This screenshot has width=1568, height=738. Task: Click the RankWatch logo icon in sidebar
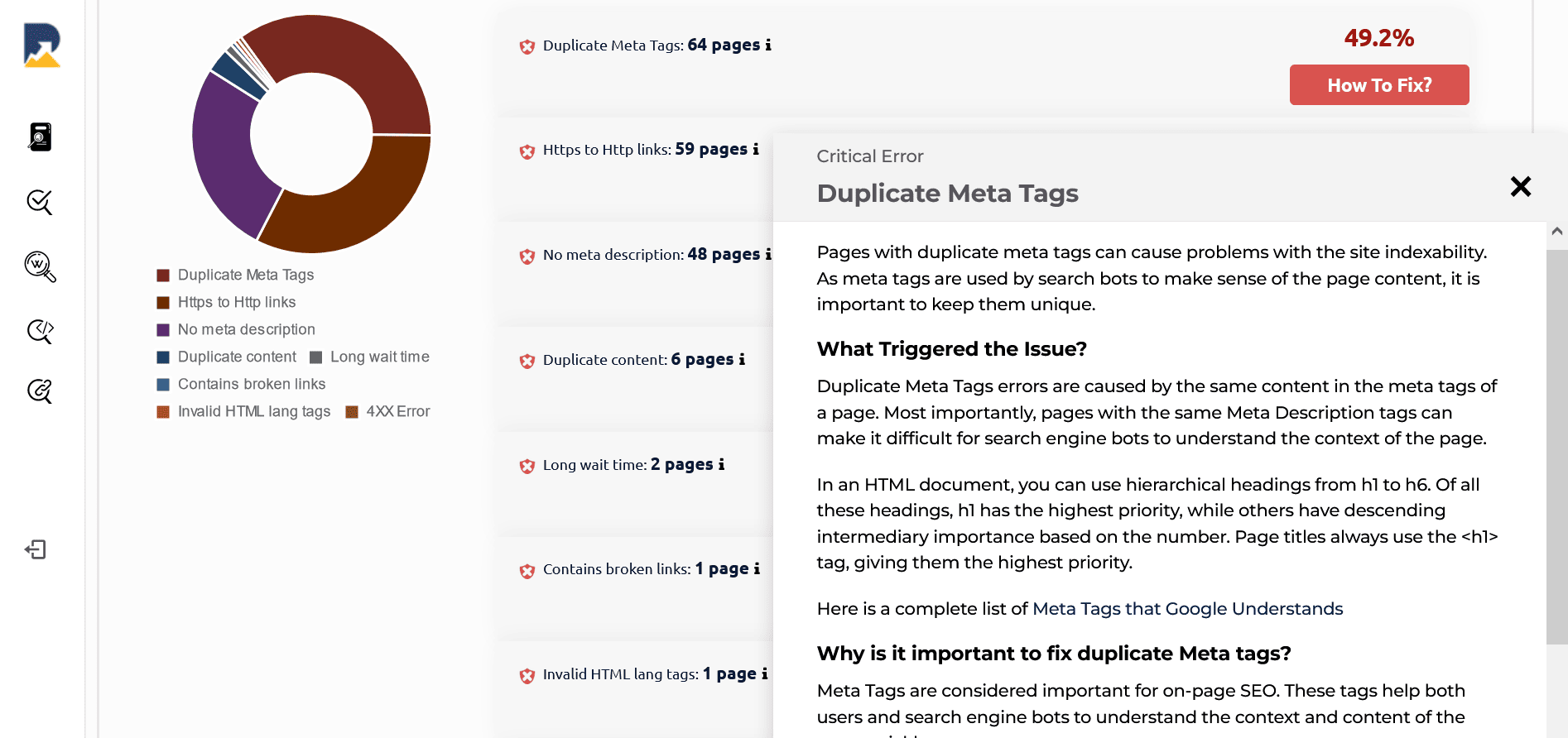point(41,45)
